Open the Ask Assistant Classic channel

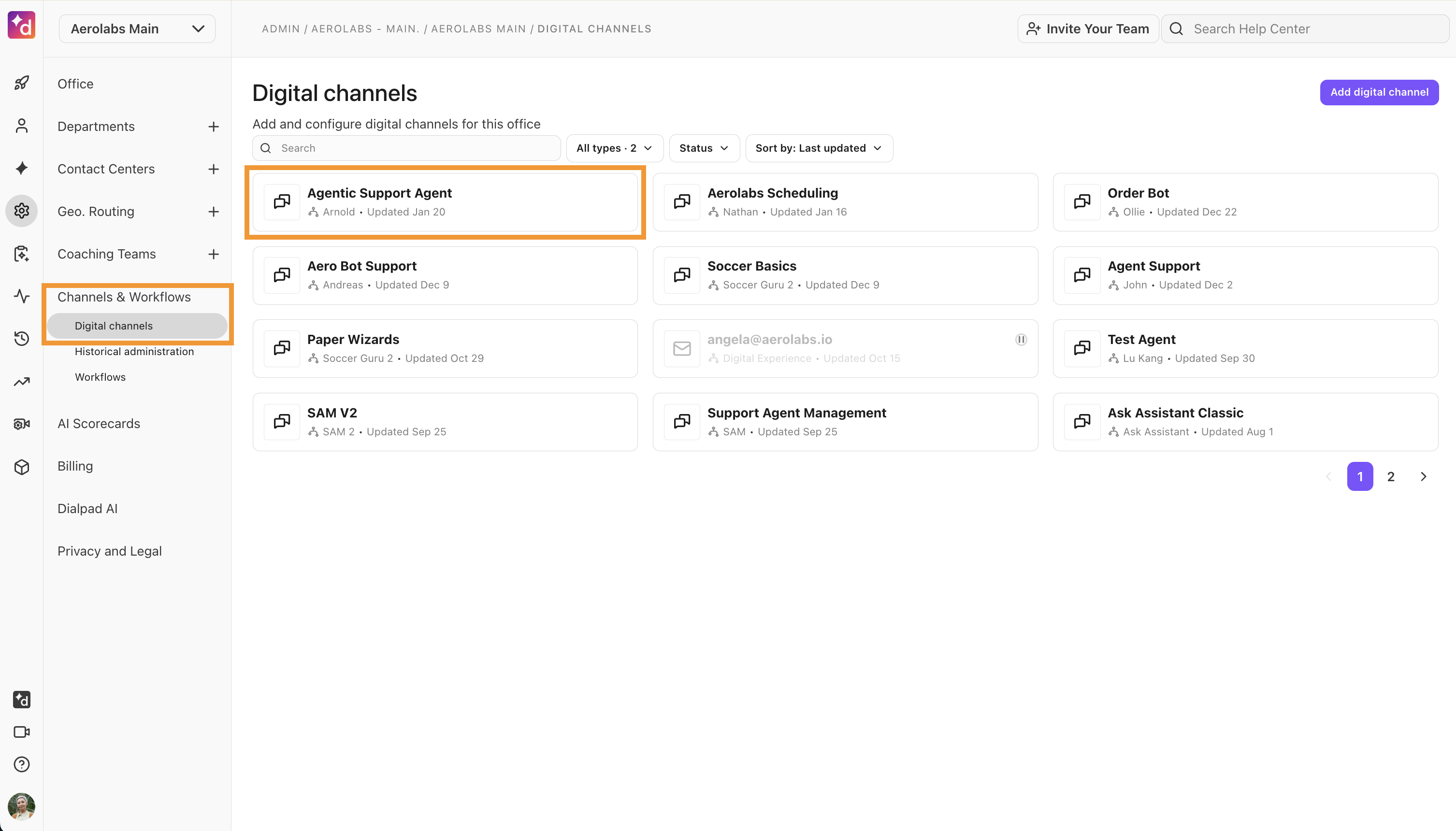pos(1245,422)
